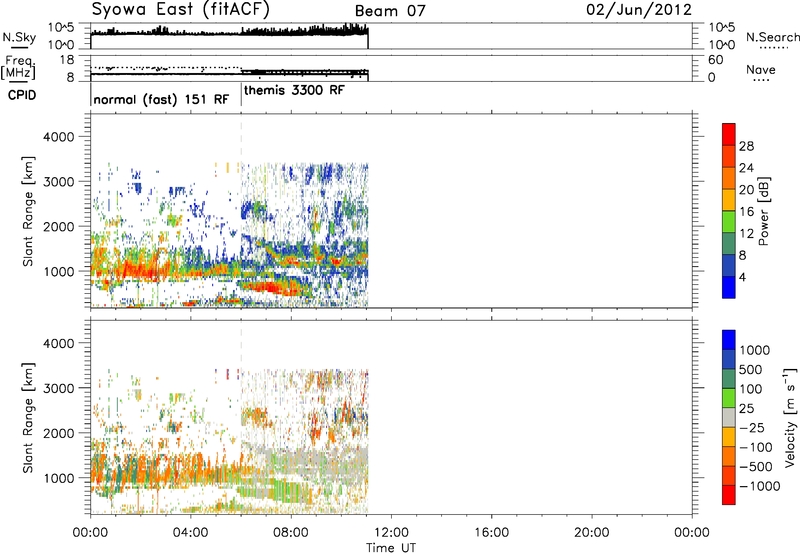Click the 'CPID' row label
This screenshot has width=800, height=554.
coord(22,95)
